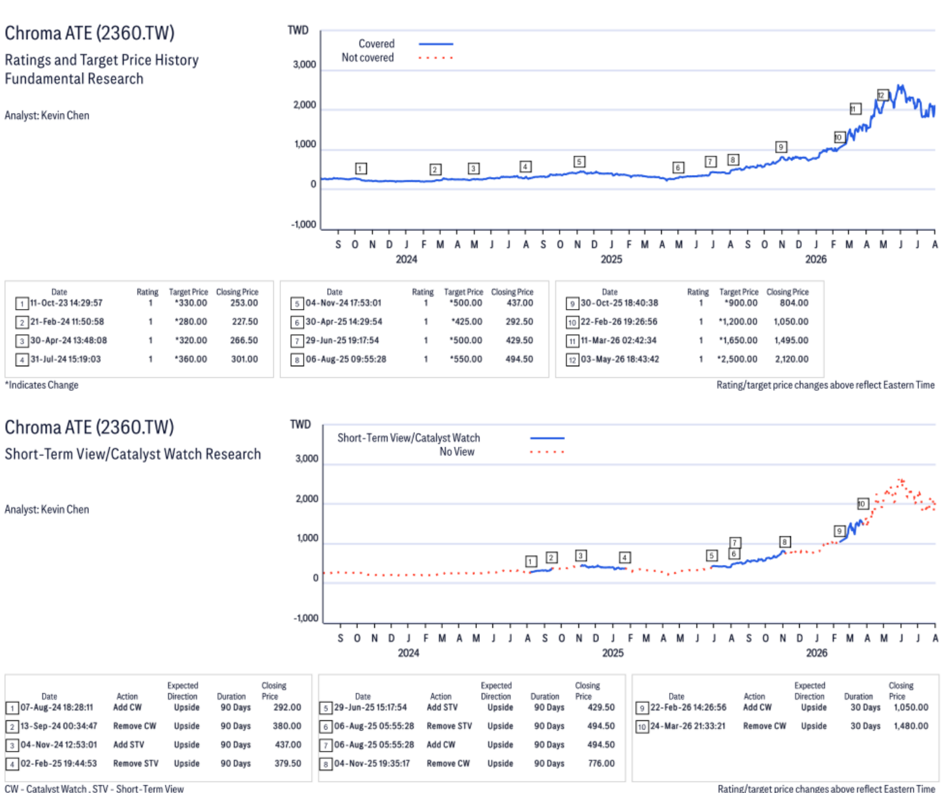Click target price '*280.00'
Screen dimensions: 942x793
(x=190, y=321)
